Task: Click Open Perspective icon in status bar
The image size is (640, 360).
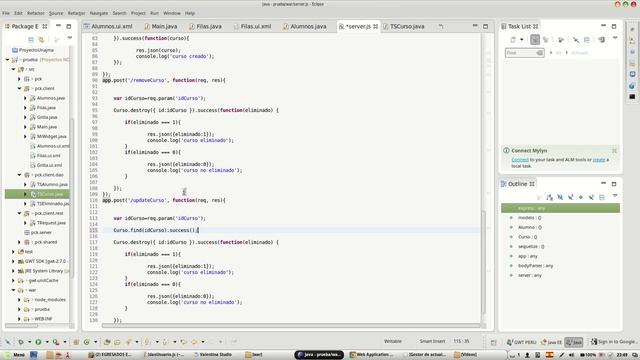Action: click(493, 342)
